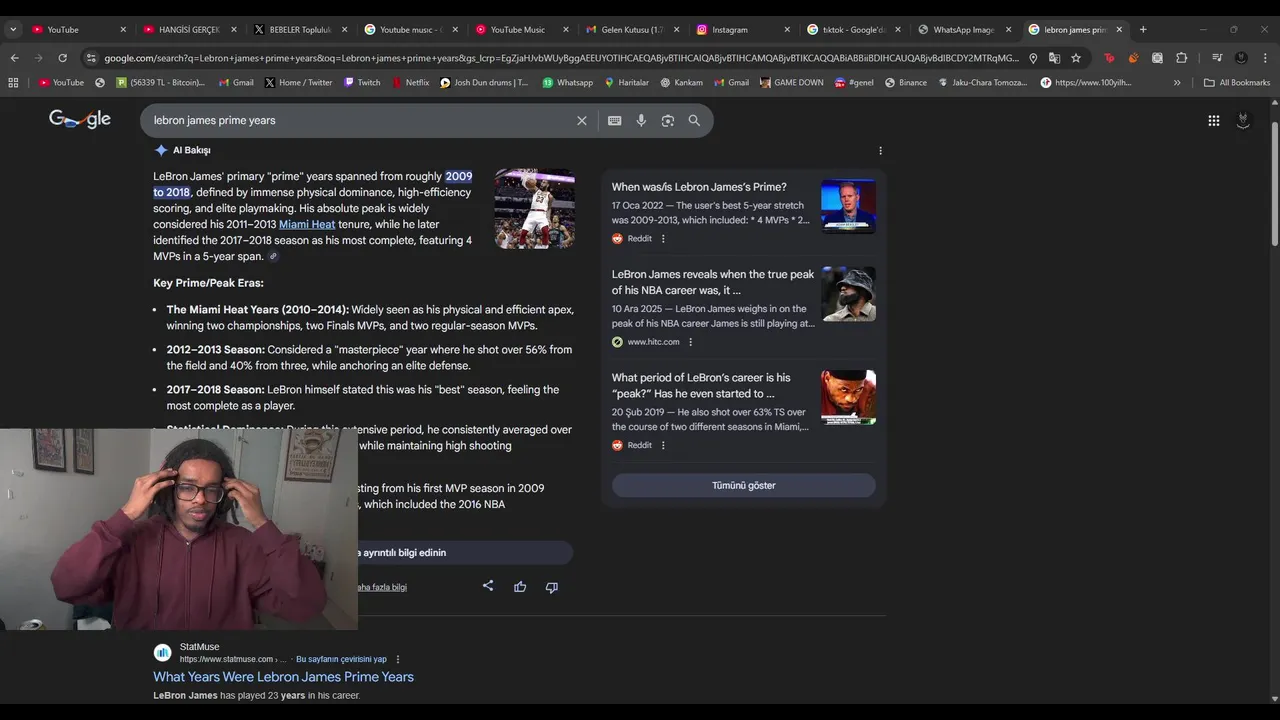The image size is (1280, 720).
Task: Open the on-screen keyboard input tool
Action: 614,120
